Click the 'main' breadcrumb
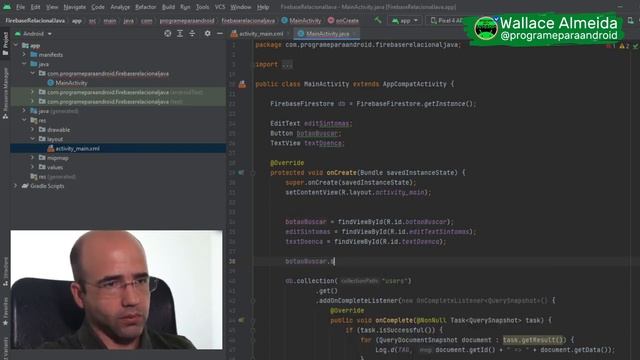Screen dimensions: 640x360 110,20
